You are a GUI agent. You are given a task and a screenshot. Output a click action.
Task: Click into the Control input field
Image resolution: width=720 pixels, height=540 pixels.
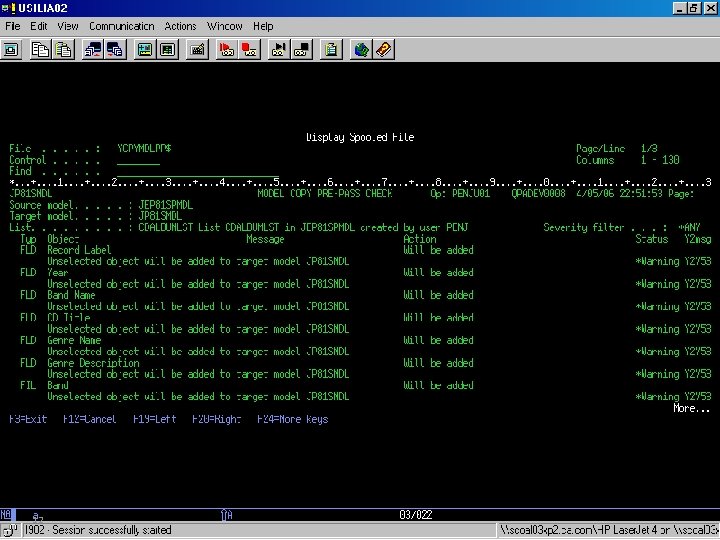pos(139,160)
